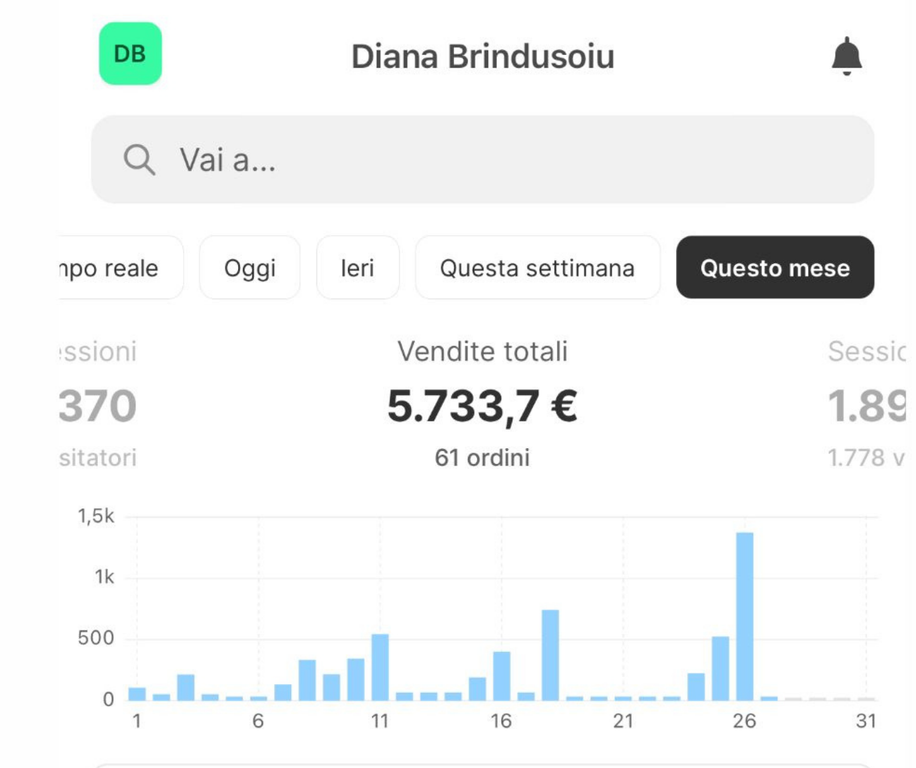The height and width of the screenshot is (768, 916).
Task: Tap the DB account avatar
Action: tap(130, 54)
